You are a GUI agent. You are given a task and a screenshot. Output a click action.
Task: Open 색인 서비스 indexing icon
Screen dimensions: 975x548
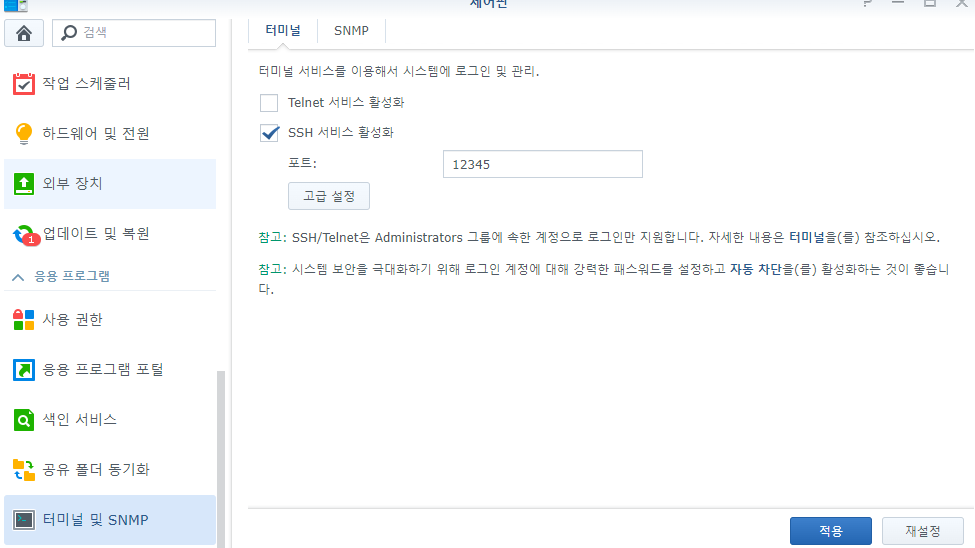24,420
